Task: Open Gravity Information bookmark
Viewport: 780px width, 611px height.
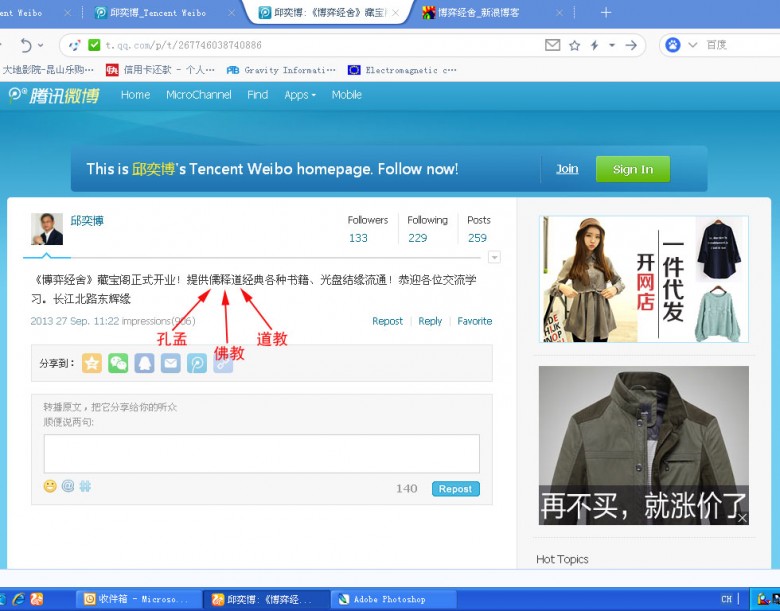Action: pos(281,70)
